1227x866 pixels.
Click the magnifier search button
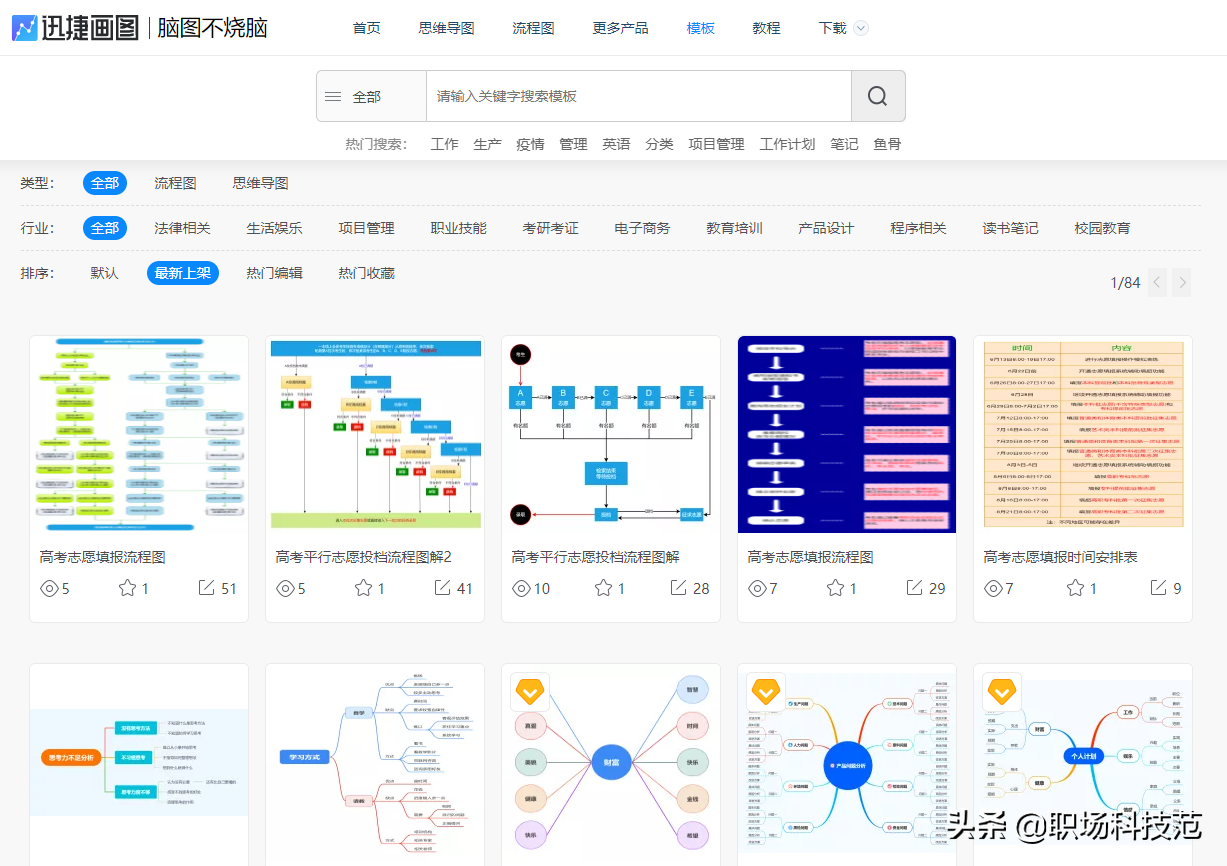(878, 96)
